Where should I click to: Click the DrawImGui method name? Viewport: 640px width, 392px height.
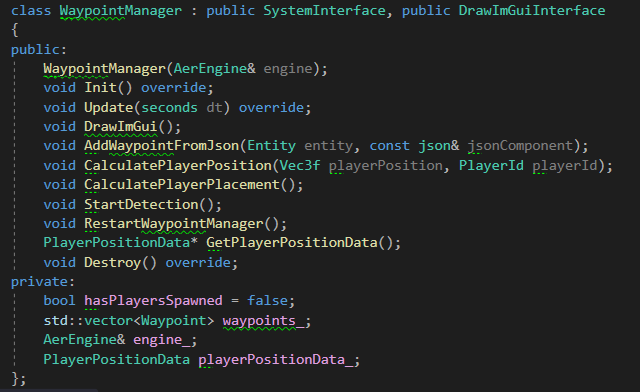[x=120, y=127]
